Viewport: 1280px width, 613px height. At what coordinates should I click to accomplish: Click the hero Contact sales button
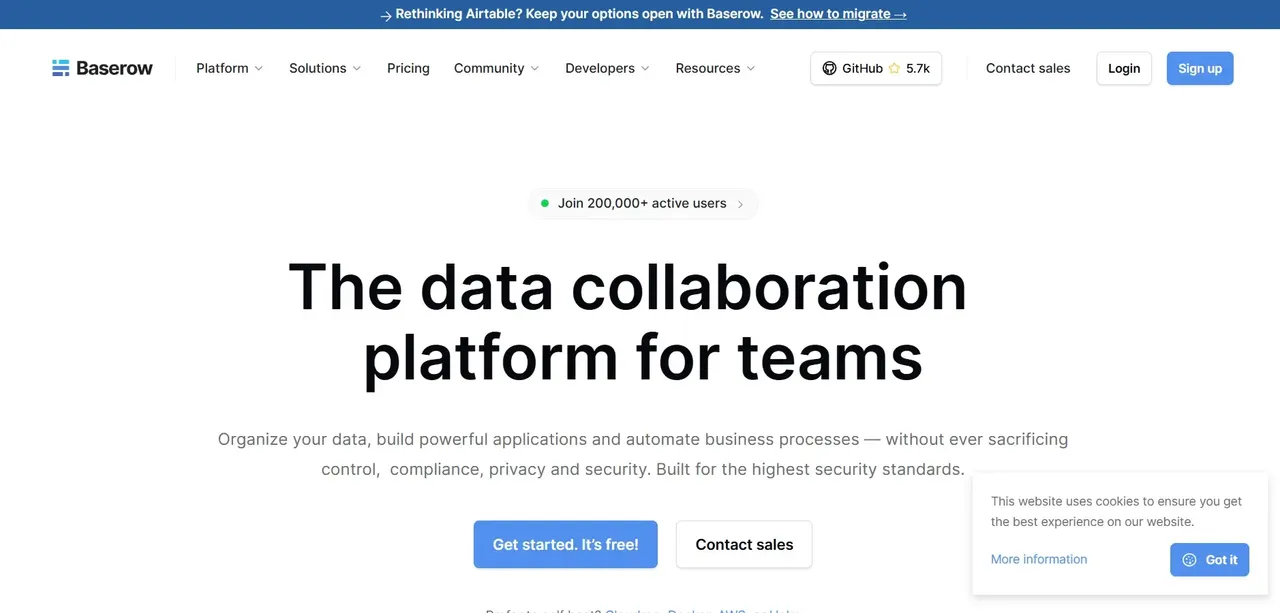(x=744, y=545)
